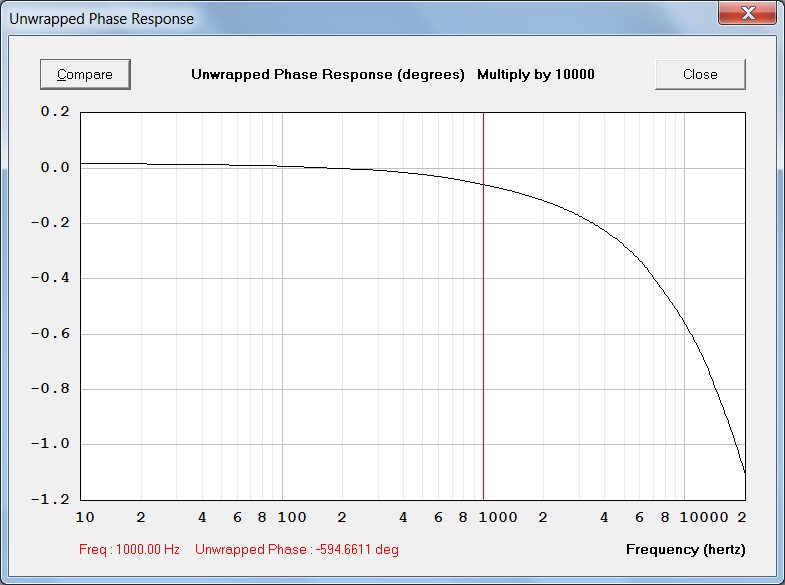Click the red 1000 Hz cursor line
Screen dimensions: 785x585
click(483, 306)
